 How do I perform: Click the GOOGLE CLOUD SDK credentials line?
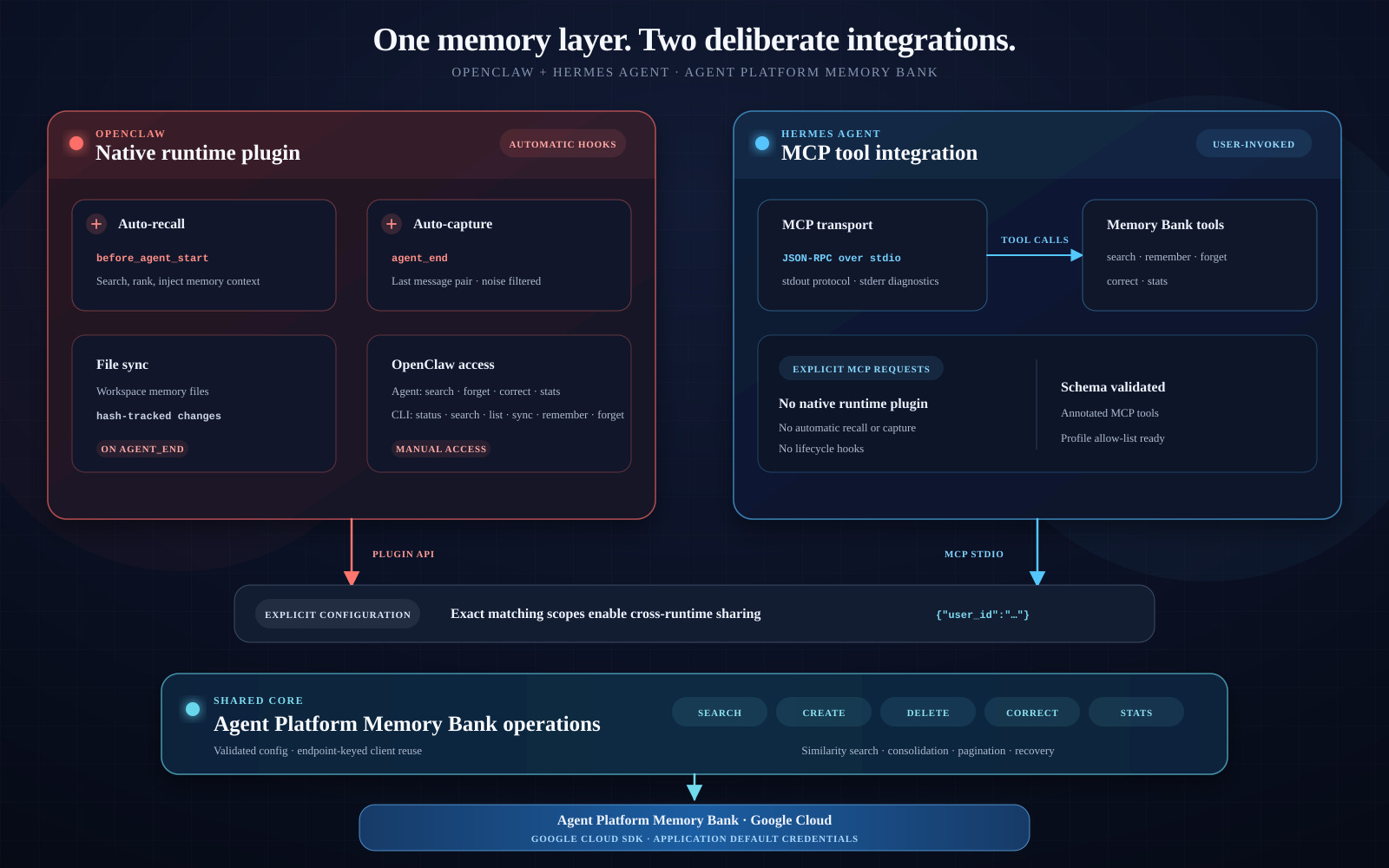click(694, 839)
